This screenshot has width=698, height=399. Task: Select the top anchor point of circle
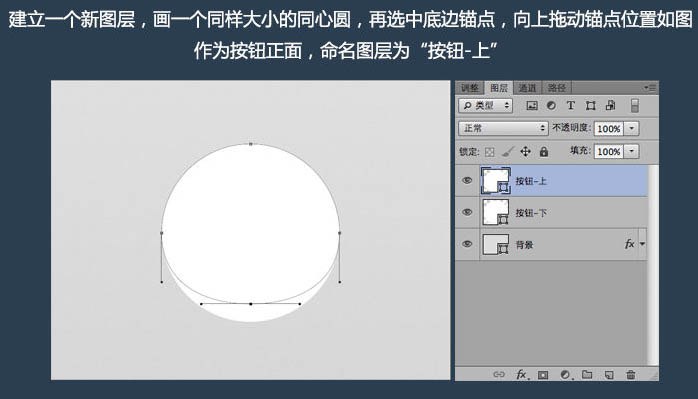click(x=251, y=144)
